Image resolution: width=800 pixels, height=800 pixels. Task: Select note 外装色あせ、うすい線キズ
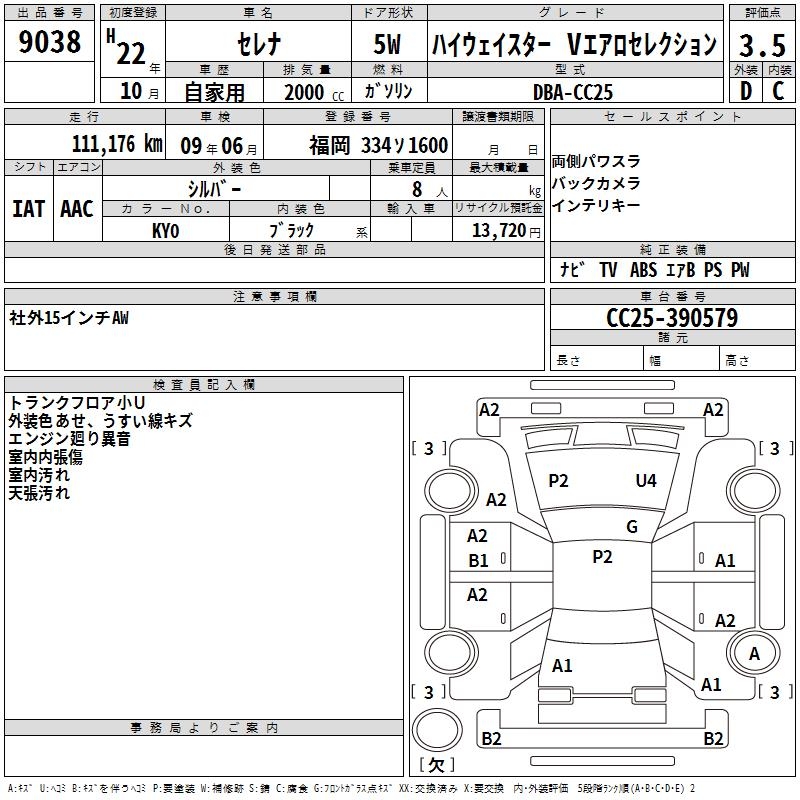101,420
